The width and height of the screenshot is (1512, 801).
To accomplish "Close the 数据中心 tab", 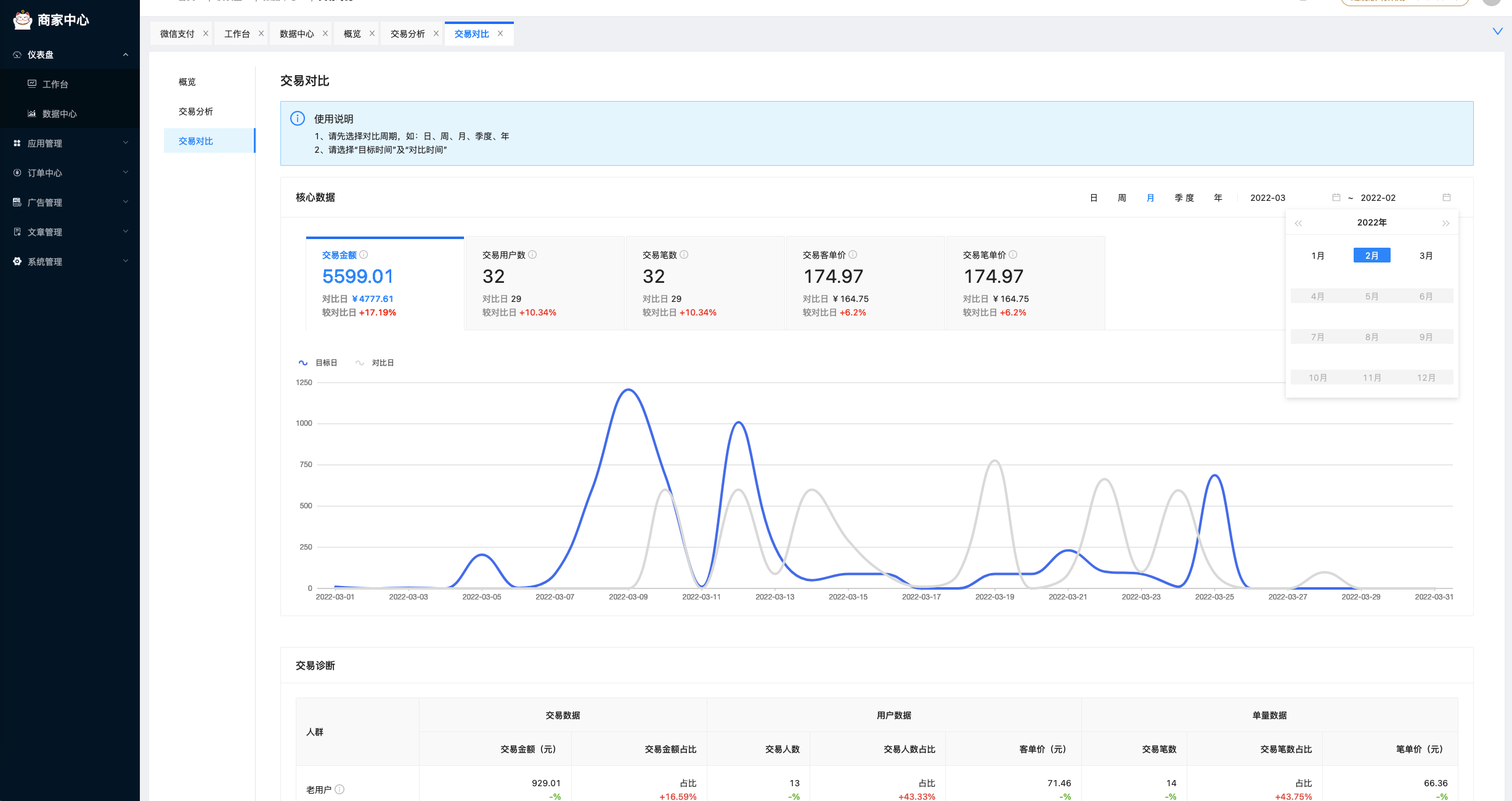I will [x=325, y=34].
